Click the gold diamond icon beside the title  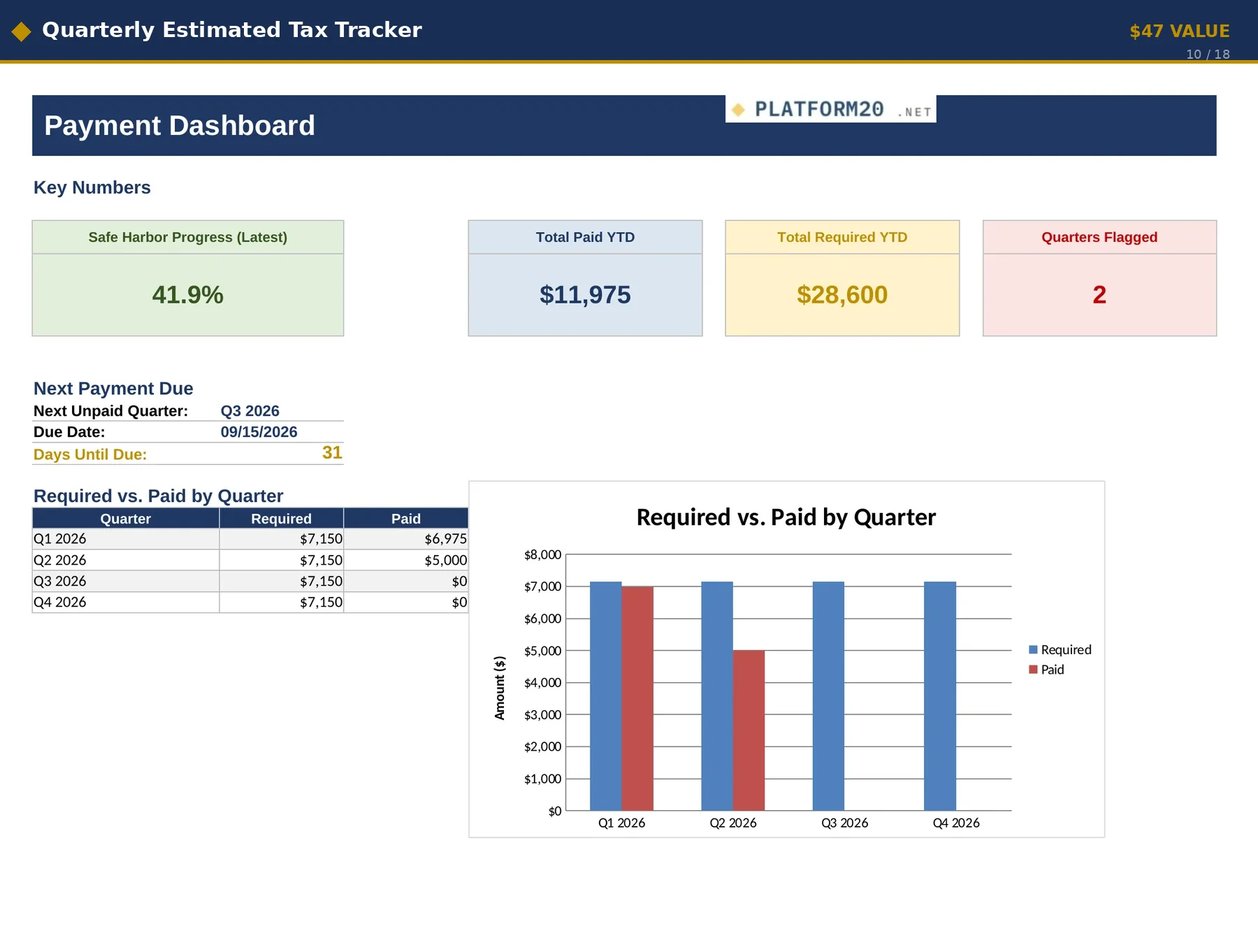(x=21, y=31)
